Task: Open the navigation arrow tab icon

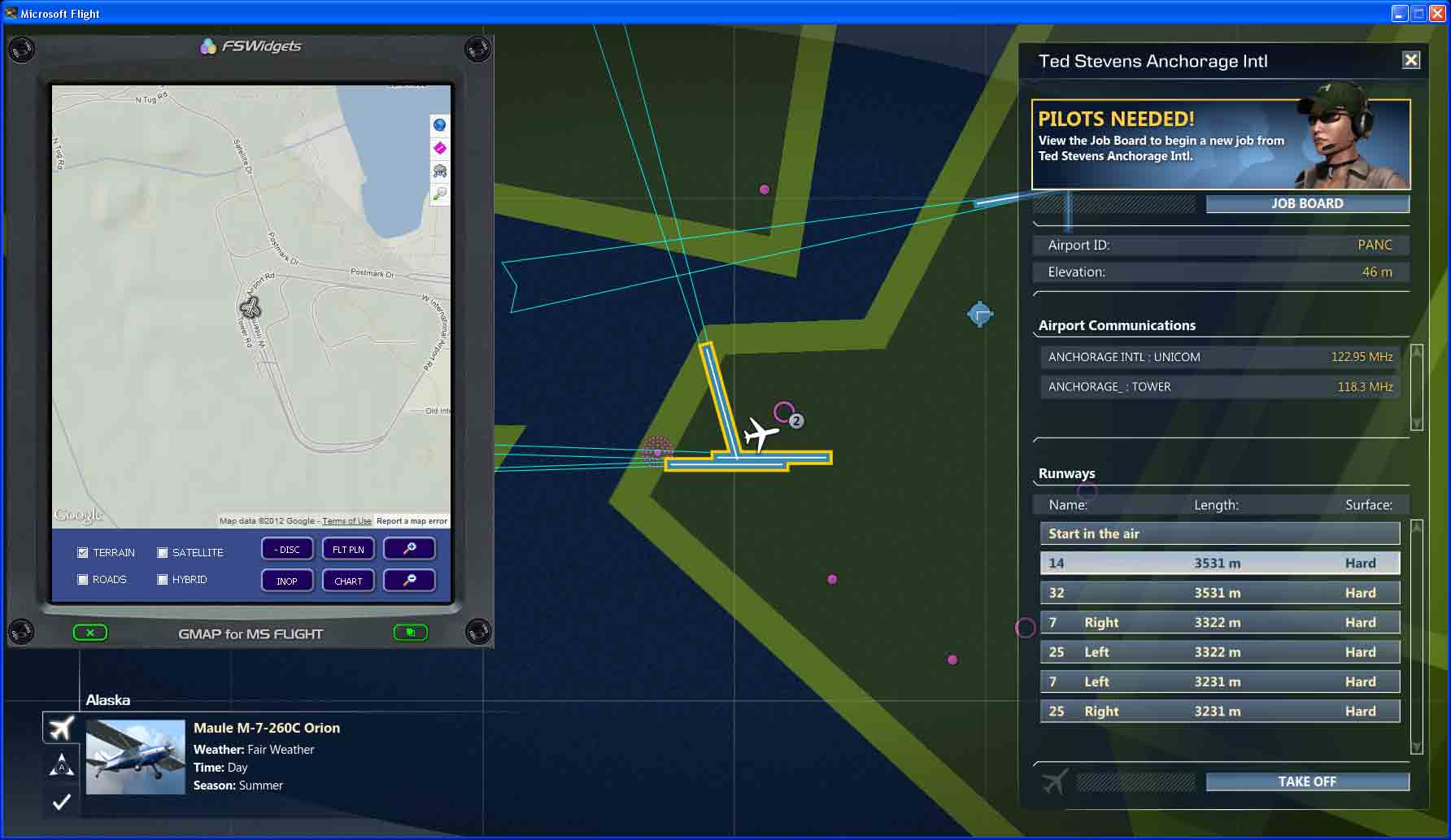Action: (x=61, y=765)
